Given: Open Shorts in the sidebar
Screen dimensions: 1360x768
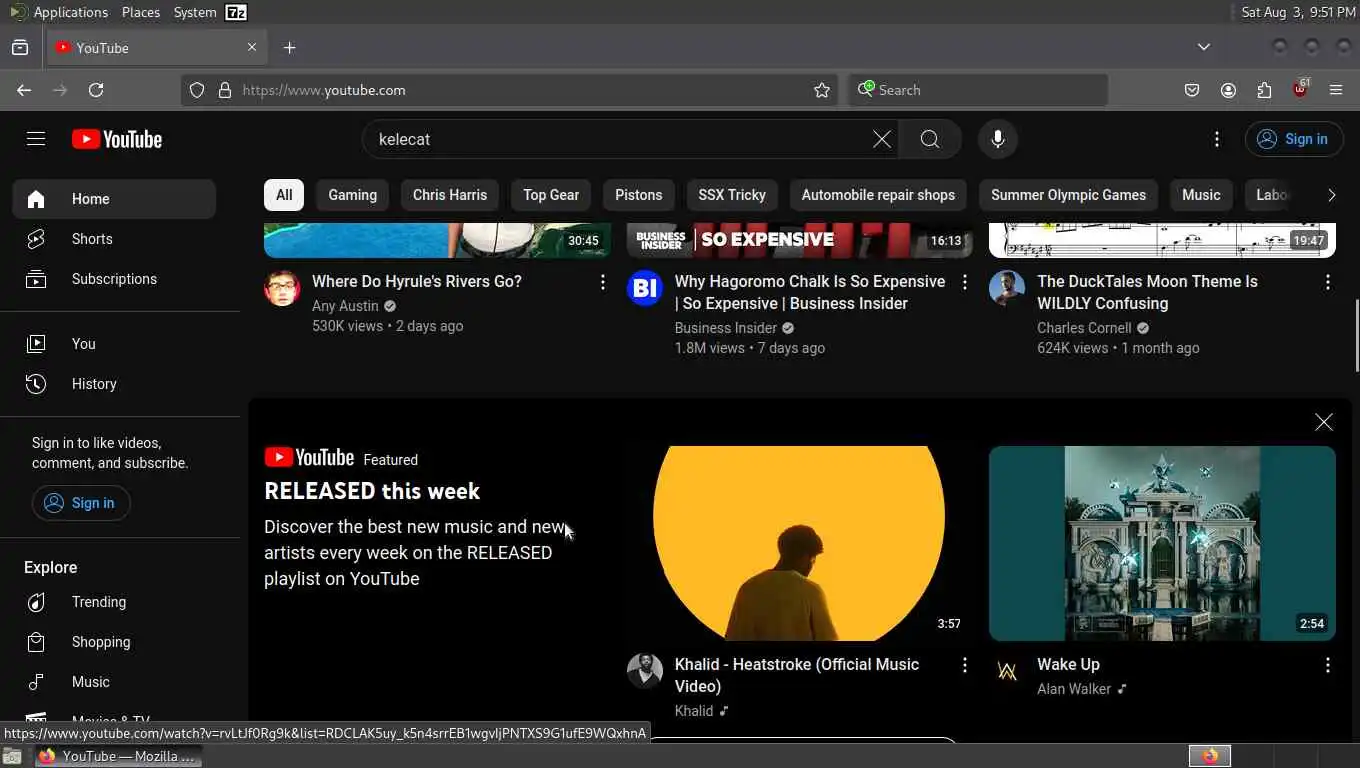Looking at the screenshot, I should click(x=114, y=239).
